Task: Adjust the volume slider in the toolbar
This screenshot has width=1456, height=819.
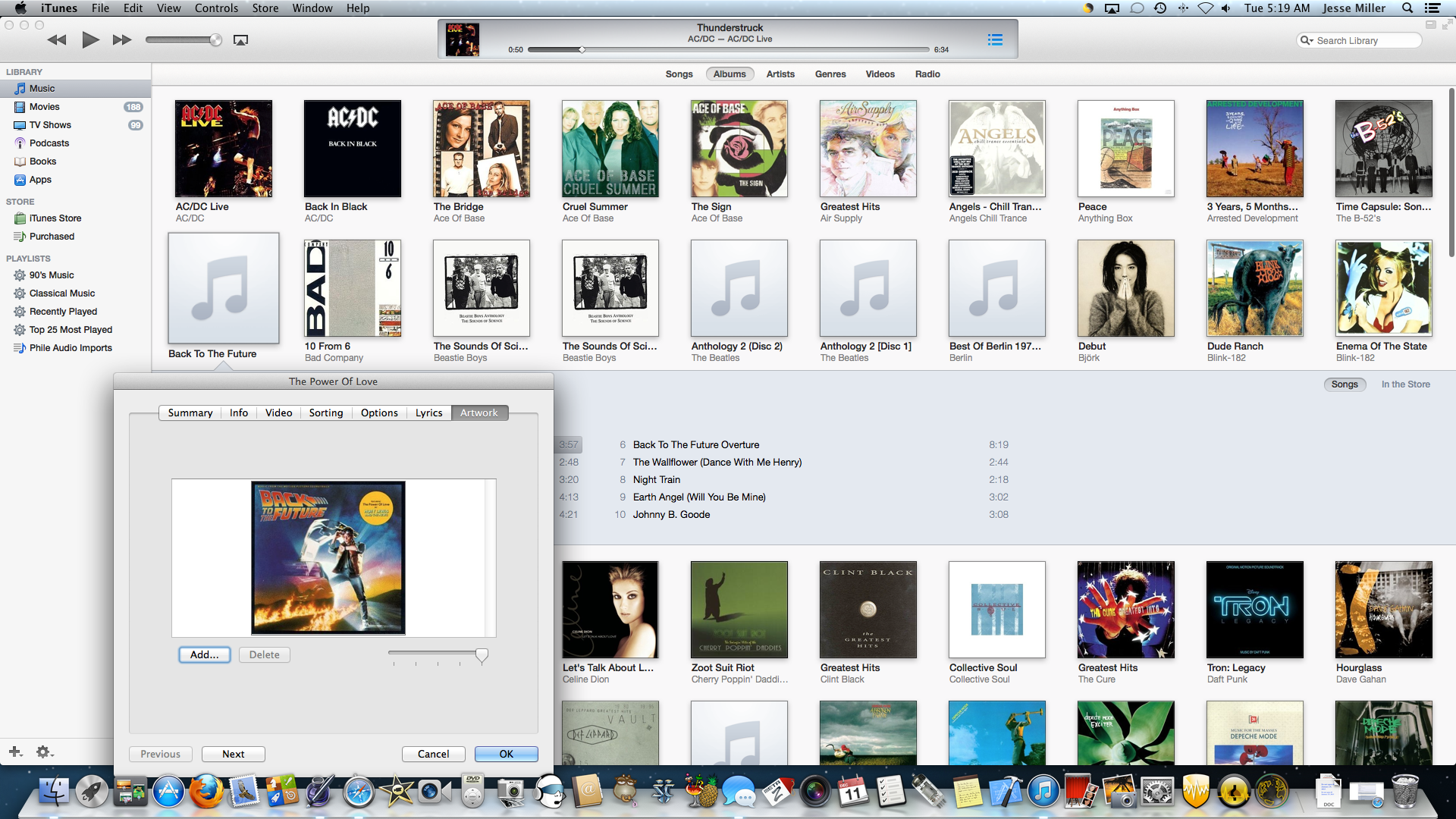Action: (x=184, y=39)
